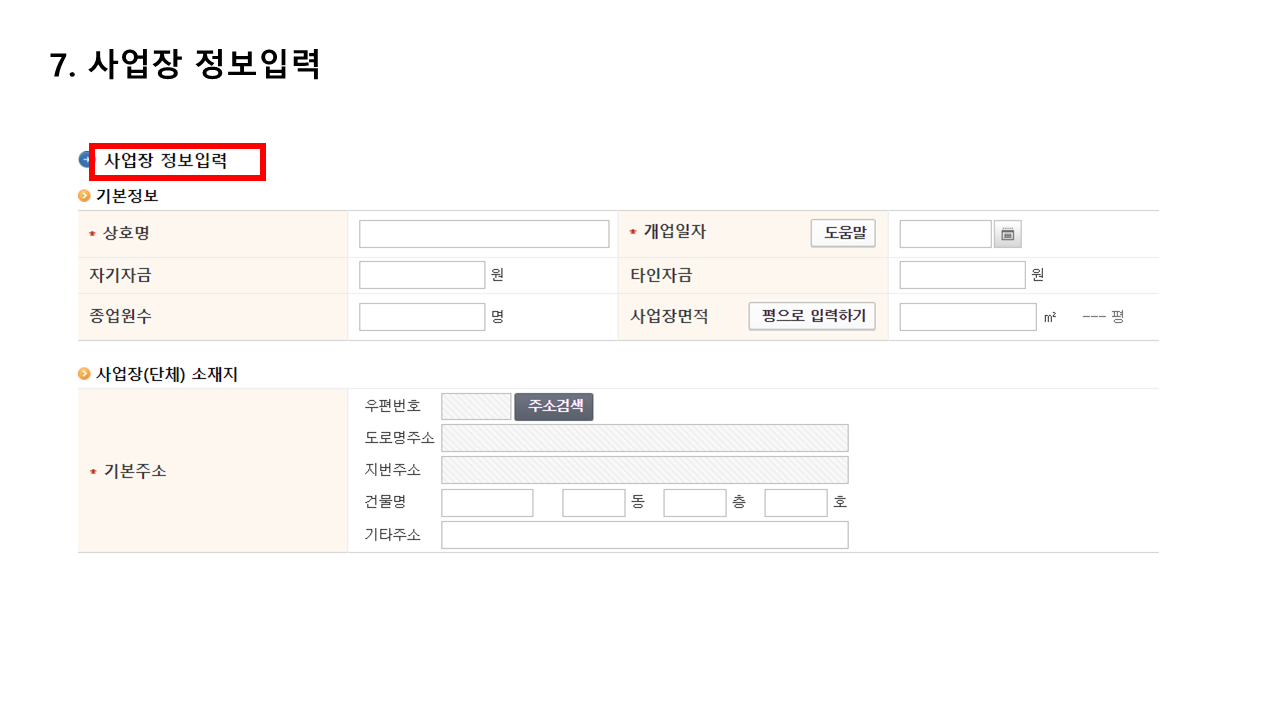Click the 호 unit input field

[x=796, y=502]
